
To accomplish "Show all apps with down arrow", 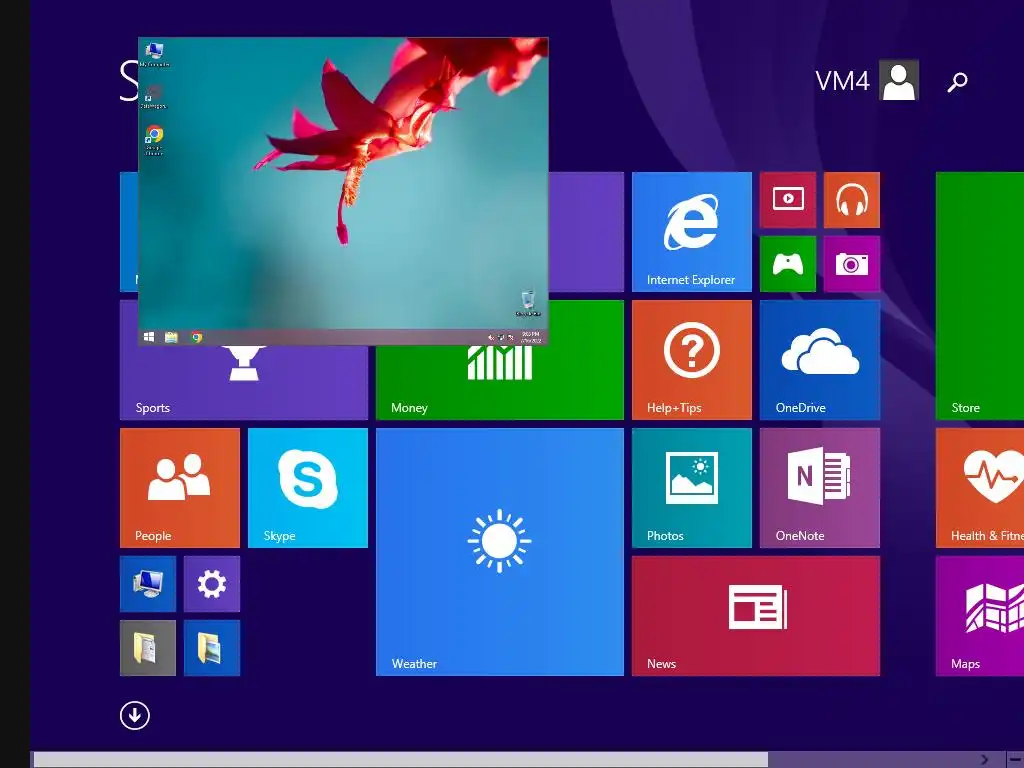I will [x=135, y=715].
